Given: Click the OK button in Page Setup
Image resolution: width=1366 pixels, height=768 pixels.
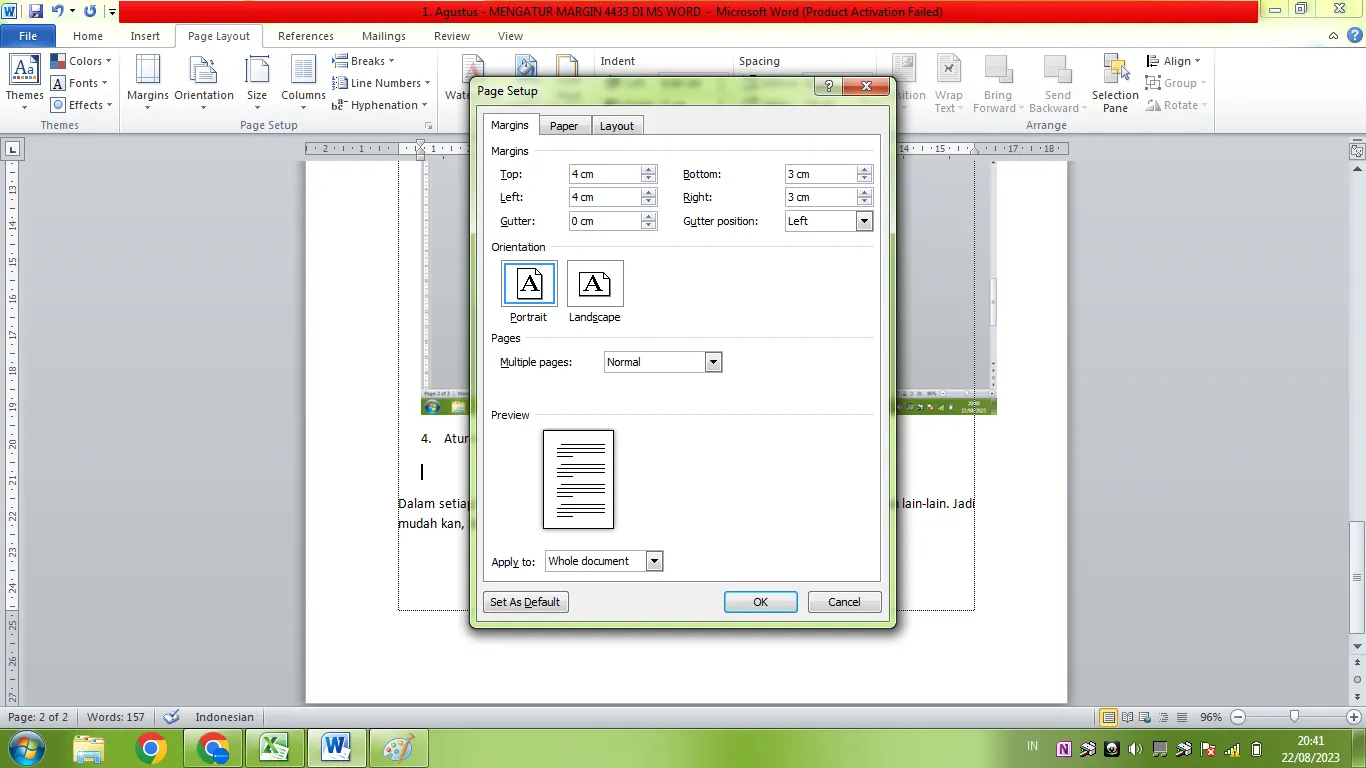Looking at the screenshot, I should click(759, 601).
